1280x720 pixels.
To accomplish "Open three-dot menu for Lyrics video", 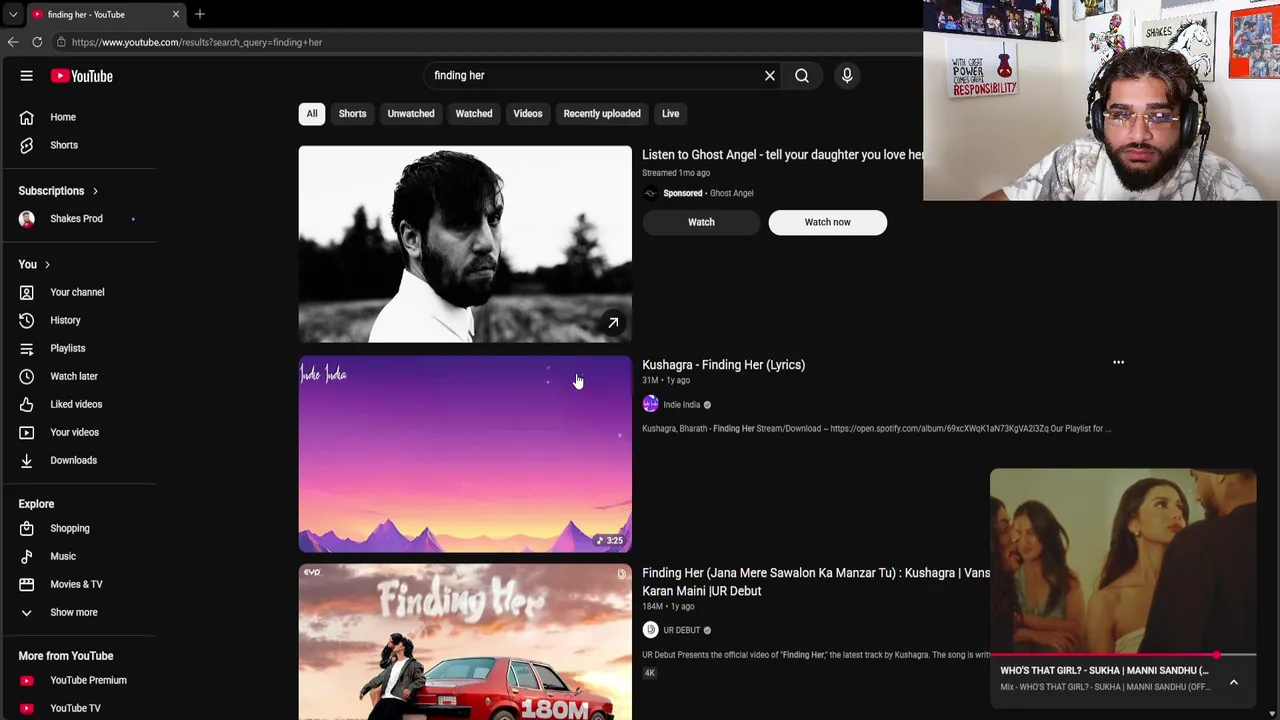I will [1118, 363].
